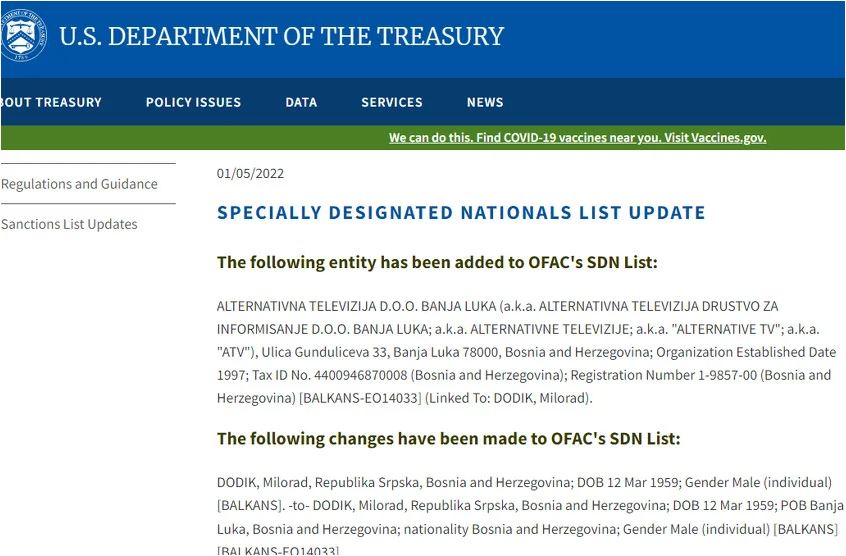Click the 'entity has been added' subheading
Screen dimensions: 846x556
pos(437,263)
